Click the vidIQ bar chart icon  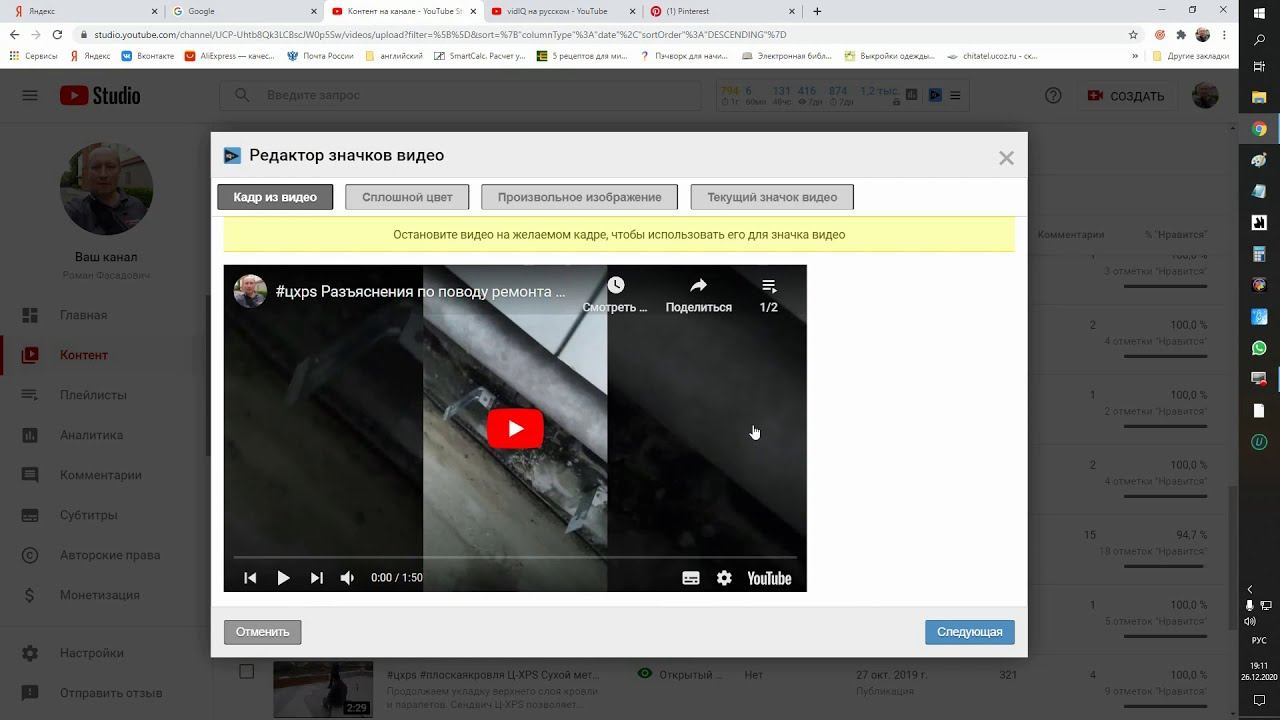coord(911,95)
